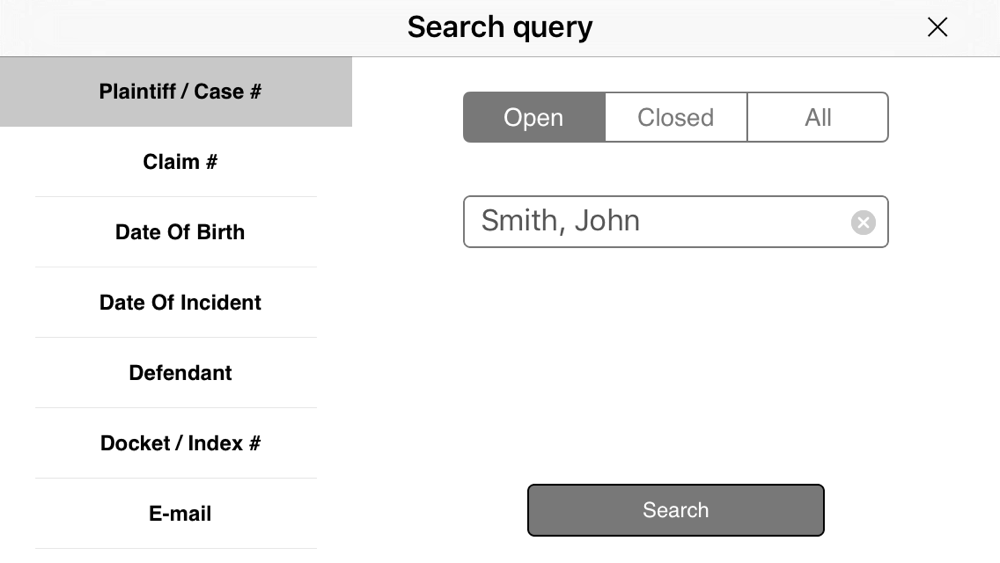Place cursor in the Smith, John text box

click(675, 222)
